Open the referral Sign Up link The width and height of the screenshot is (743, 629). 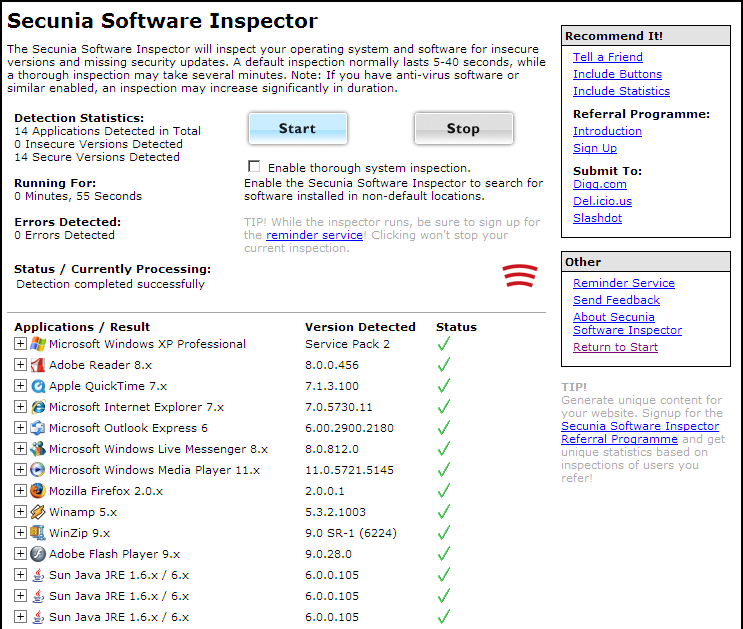595,148
